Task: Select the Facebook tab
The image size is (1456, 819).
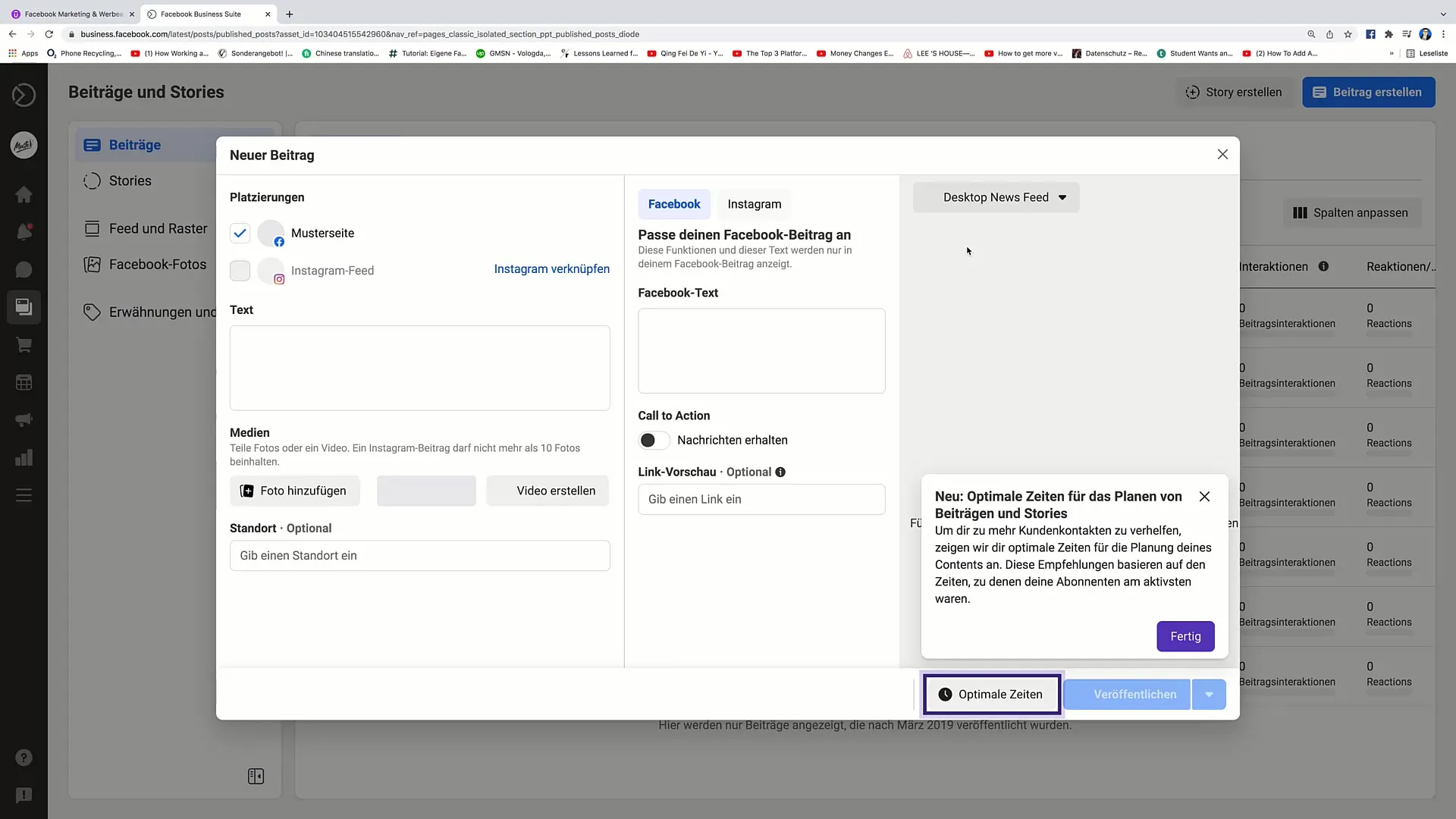Action: pos(674,204)
